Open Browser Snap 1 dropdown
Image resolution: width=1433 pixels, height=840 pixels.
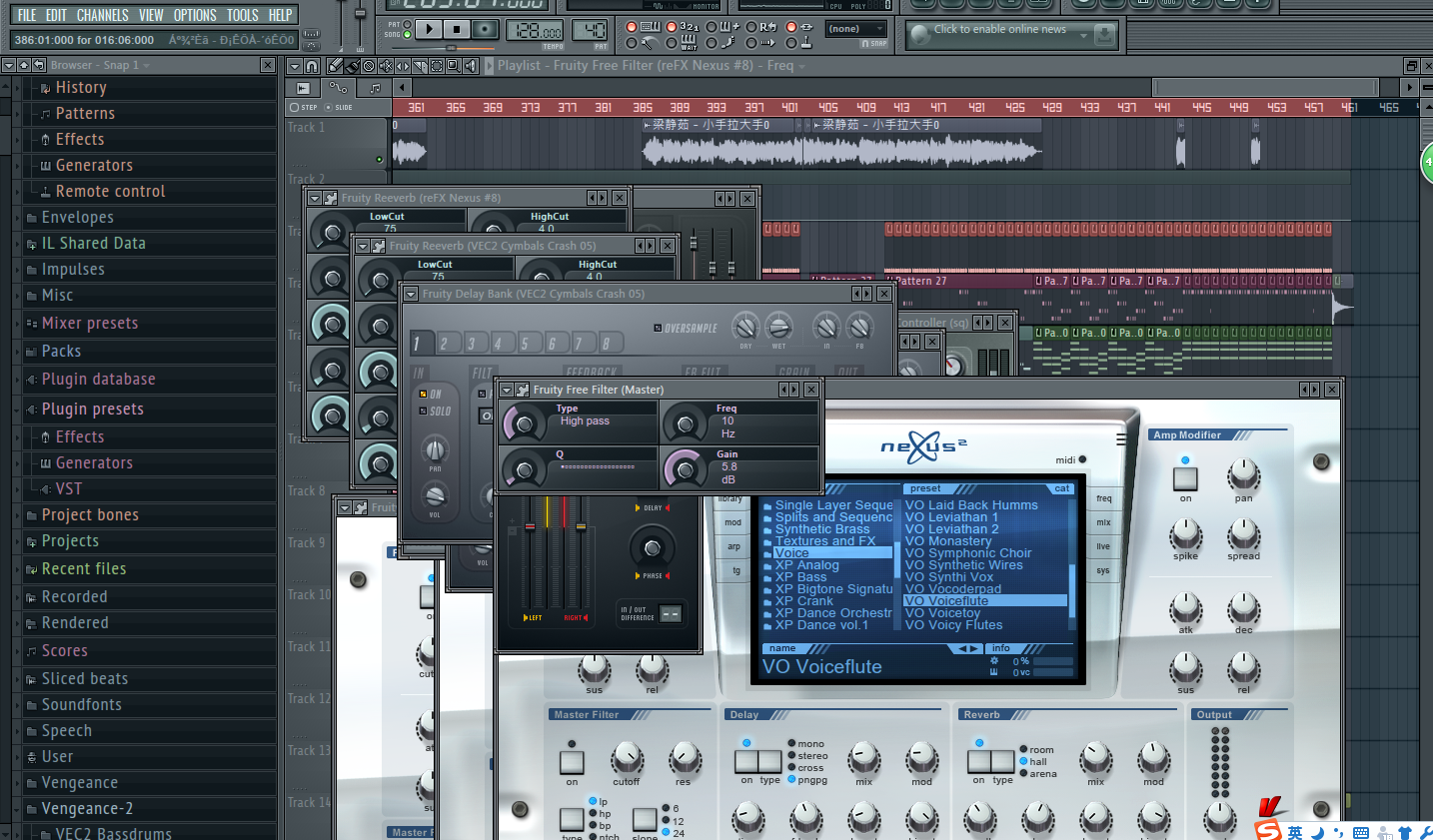click(146, 66)
